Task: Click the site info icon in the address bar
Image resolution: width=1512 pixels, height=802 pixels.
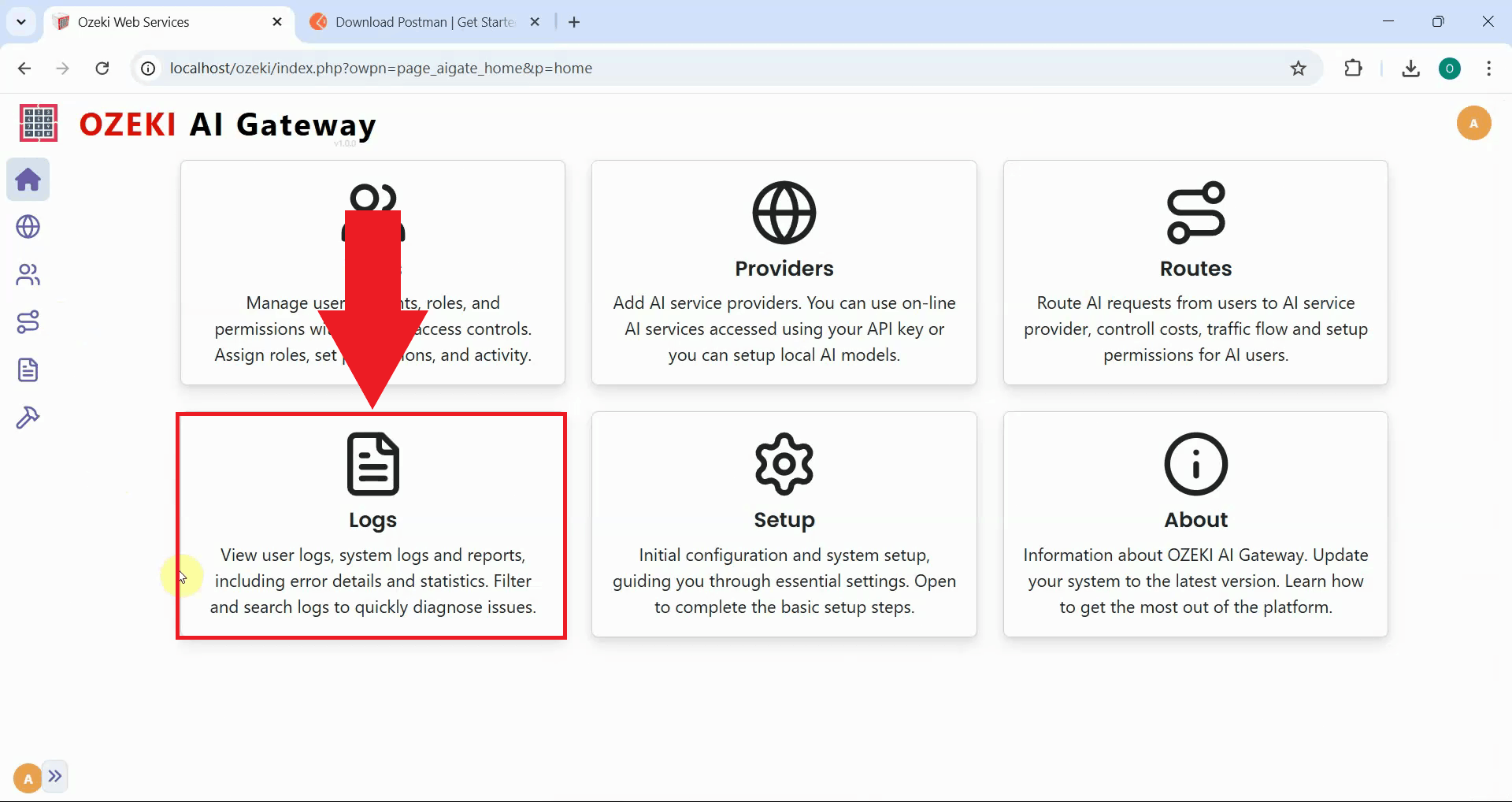Action: [x=146, y=69]
